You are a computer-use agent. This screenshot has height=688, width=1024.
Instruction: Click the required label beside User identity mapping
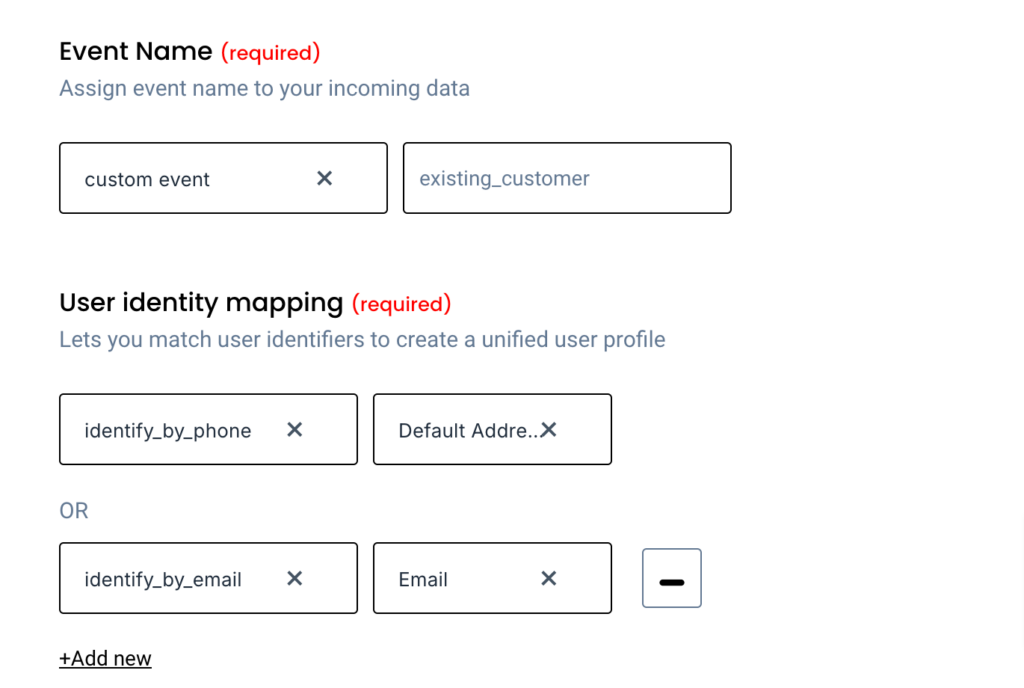[401, 303]
